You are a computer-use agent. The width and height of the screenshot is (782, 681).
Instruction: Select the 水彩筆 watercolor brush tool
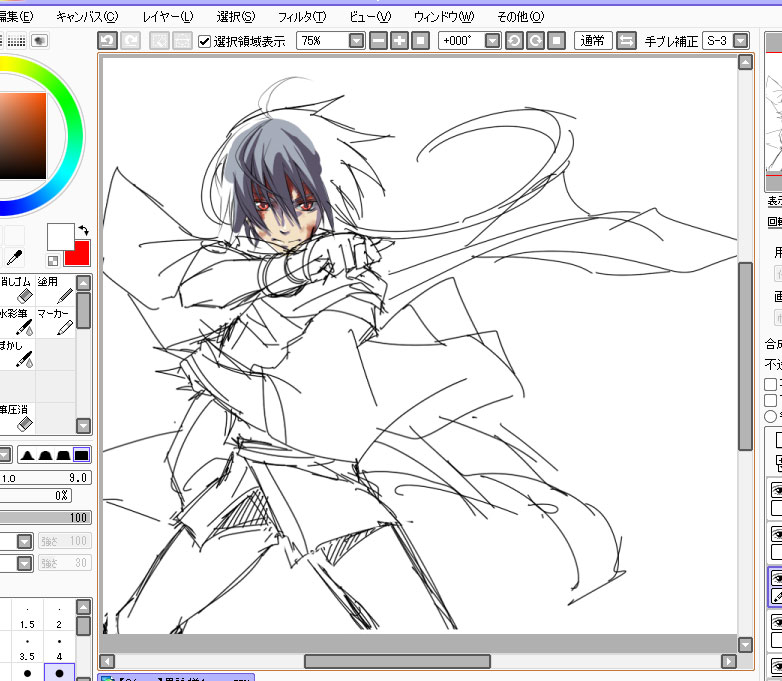click(x=16, y=322)
